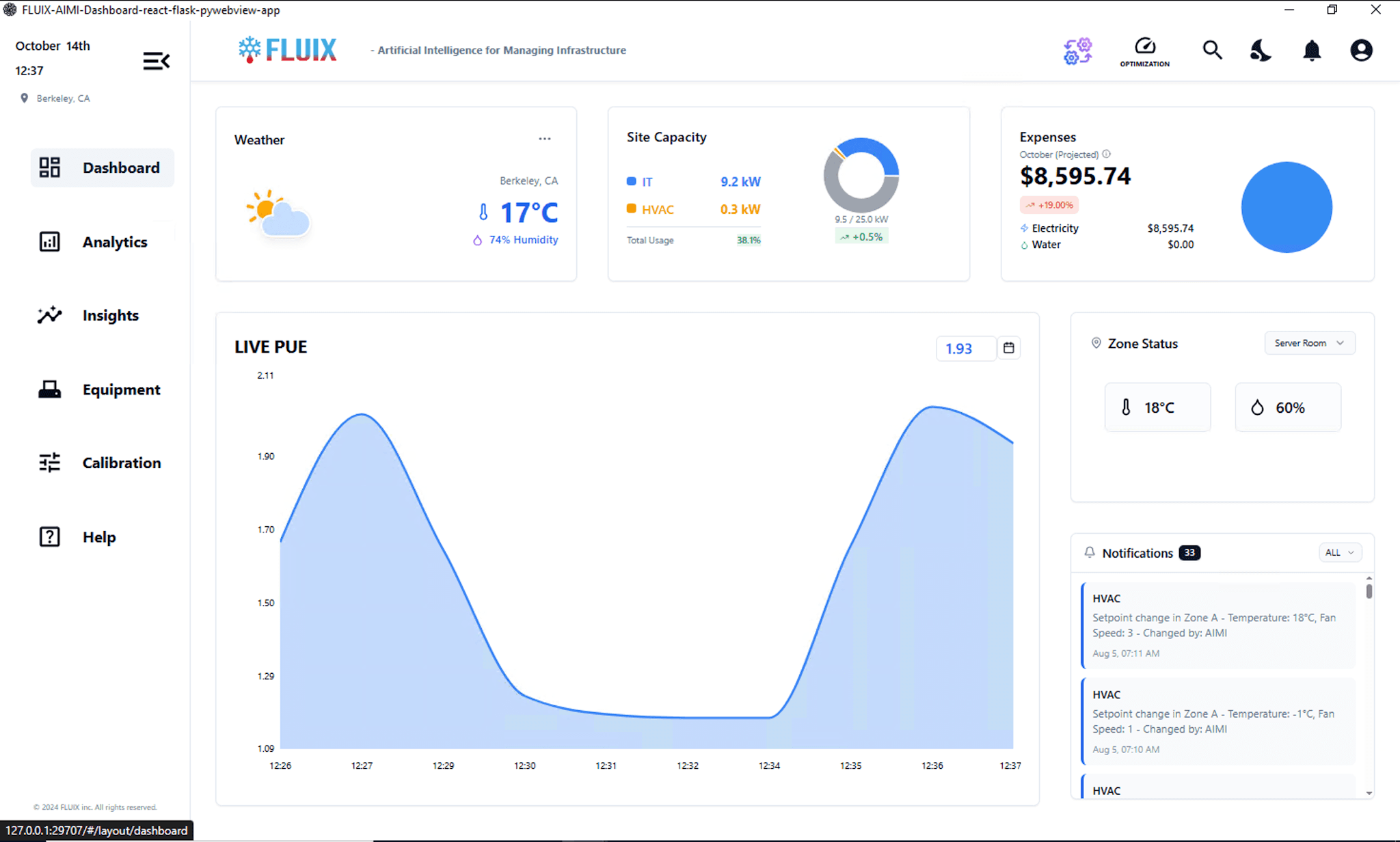Screen dimensions: 1400x842
Task: Open notifications via the bell icon
Action: 1312,51
